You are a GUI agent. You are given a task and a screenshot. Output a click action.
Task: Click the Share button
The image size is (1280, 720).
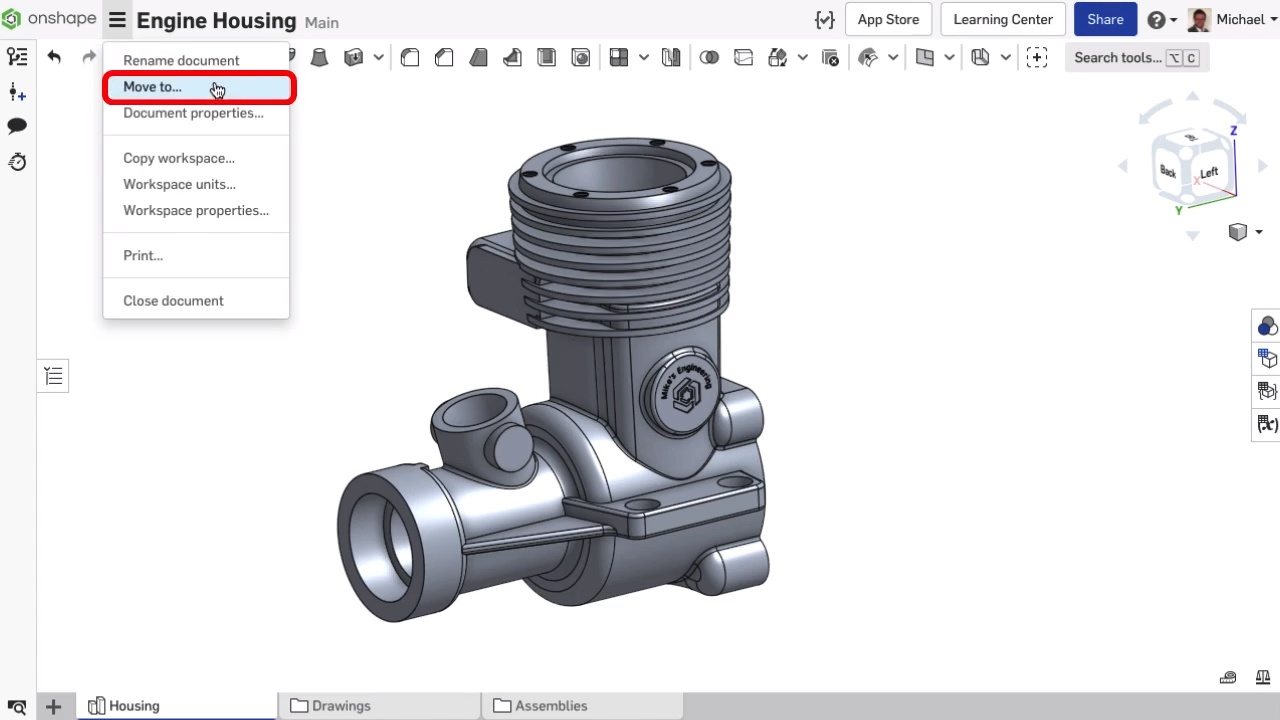[x=1105, y=20]
